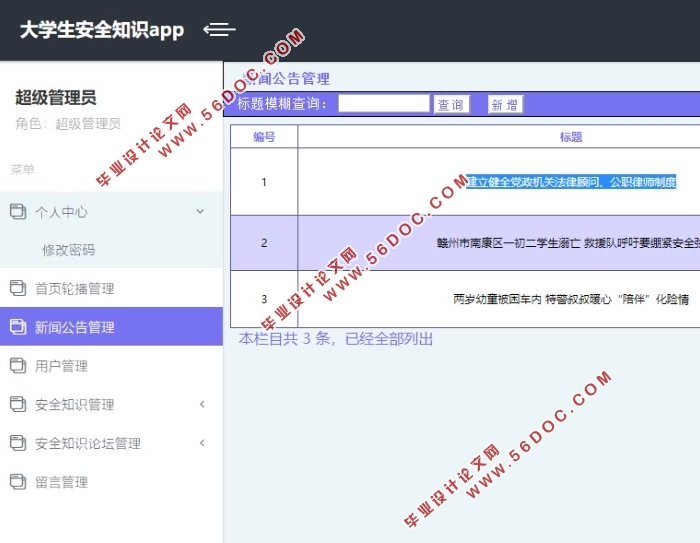Select the 两岁幼童被困车内 news row title
The height and width of the screenshot is (543, 700).
coord(571,298)
